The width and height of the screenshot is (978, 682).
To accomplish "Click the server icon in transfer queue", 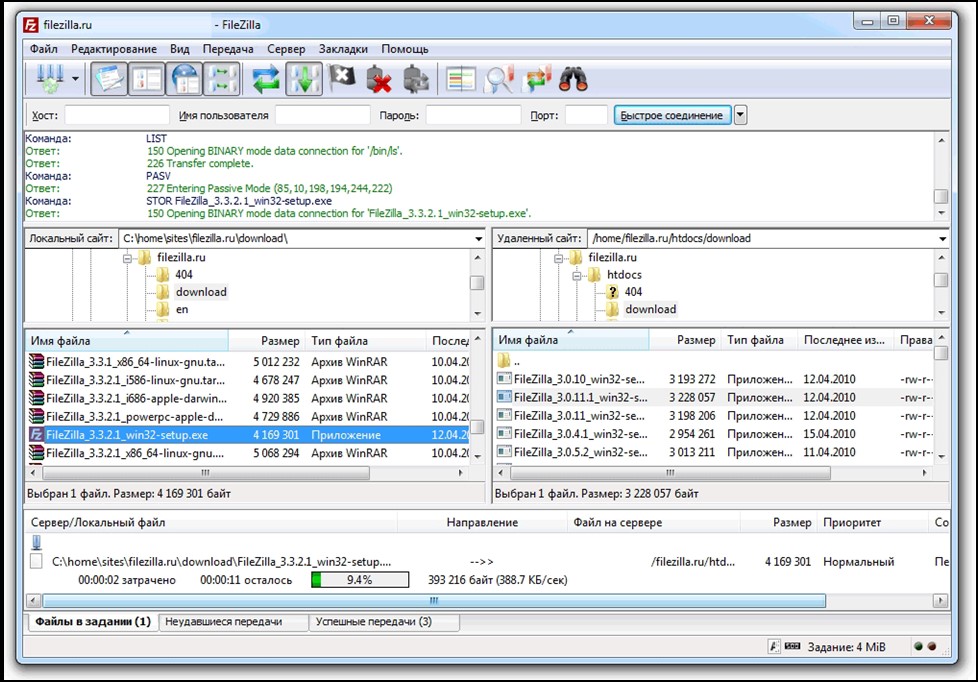I will pyautogui.click(x=37, y=542).
